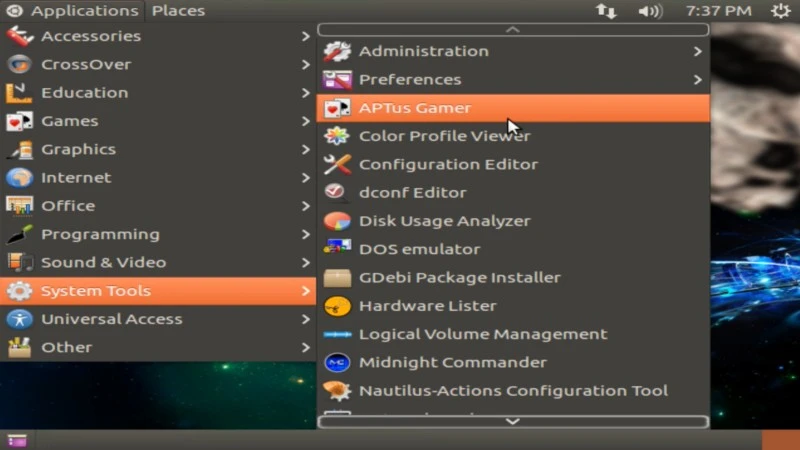Launch Configuration Editor
The height and width of the screenshot is (450, 800).
[513, 164]
